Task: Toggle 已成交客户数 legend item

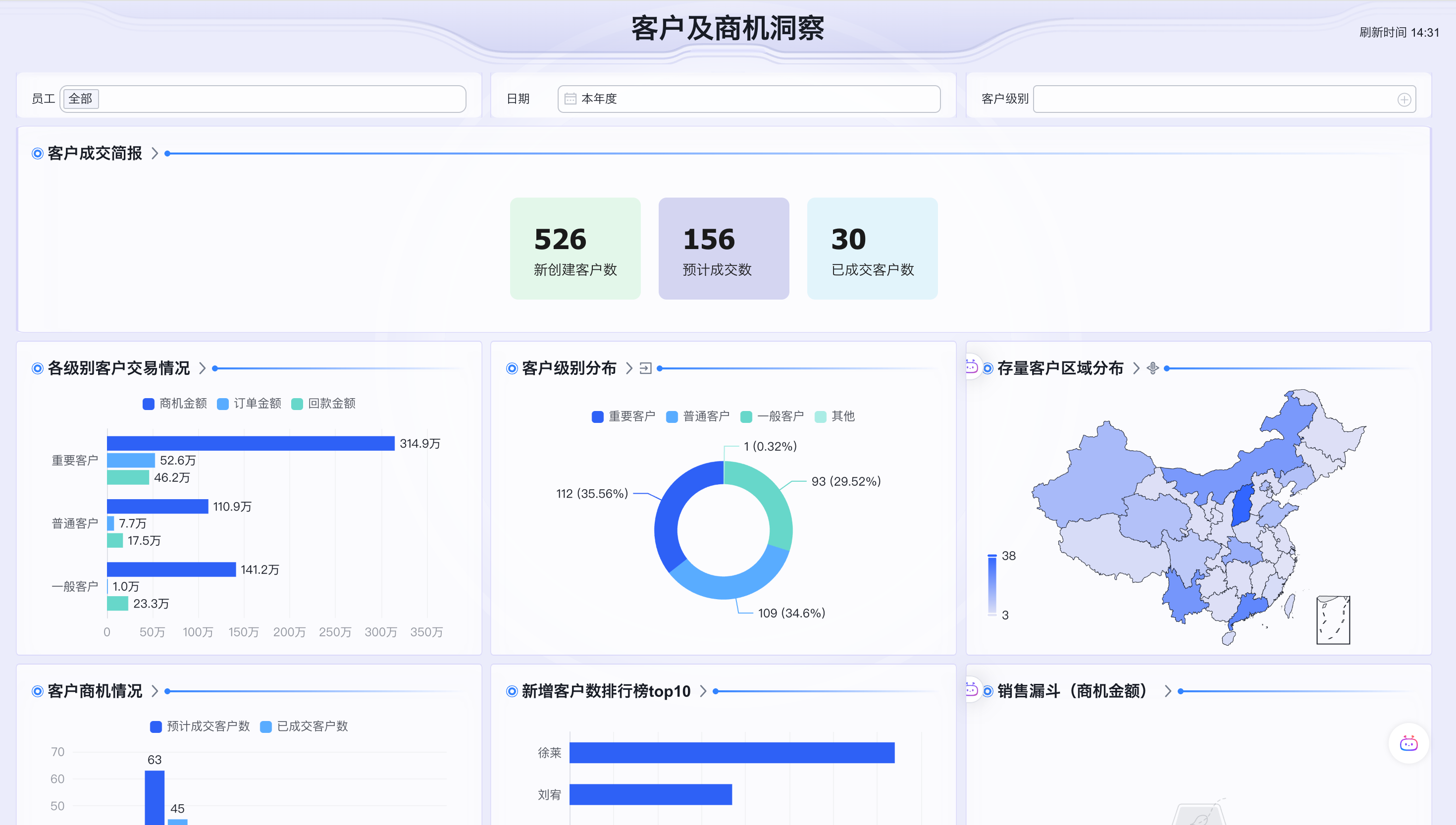Action: 304,726
